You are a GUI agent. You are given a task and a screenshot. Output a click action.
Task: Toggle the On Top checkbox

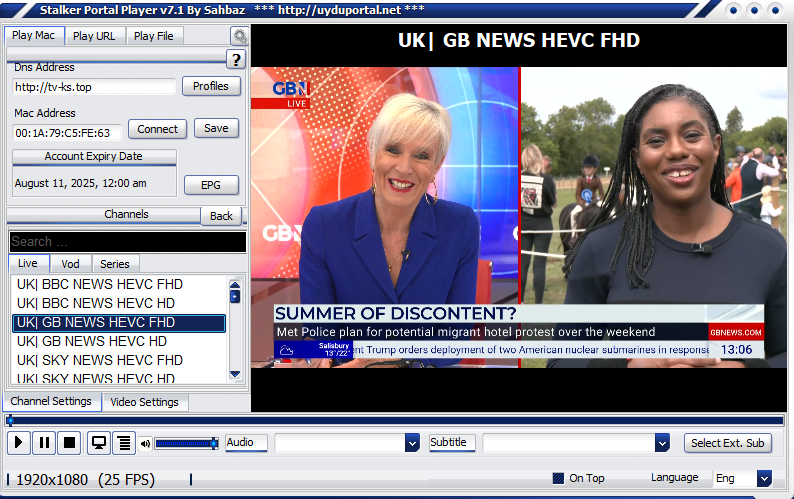click(558, 478)
